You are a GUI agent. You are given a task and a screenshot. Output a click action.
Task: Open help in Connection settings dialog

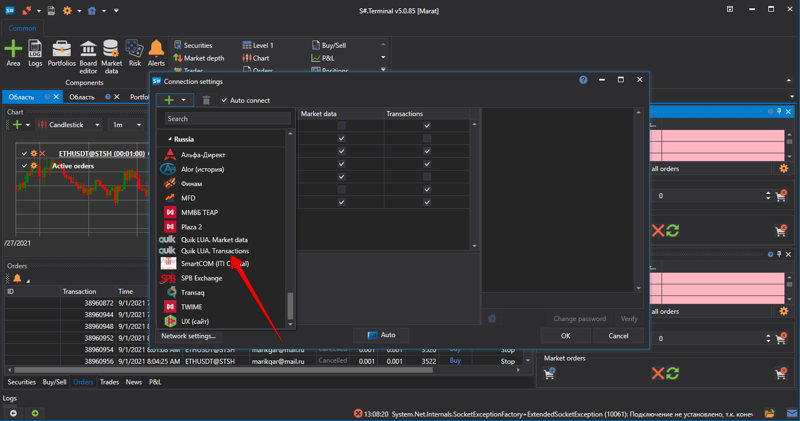pyautogui.click(x=583, y=80)
